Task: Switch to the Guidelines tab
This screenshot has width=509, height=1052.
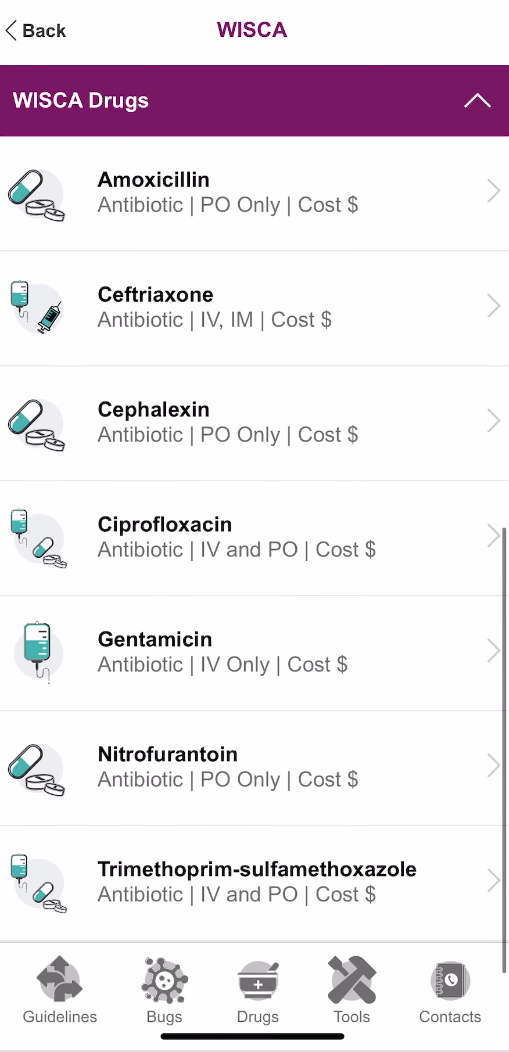Action: point(60,990)
